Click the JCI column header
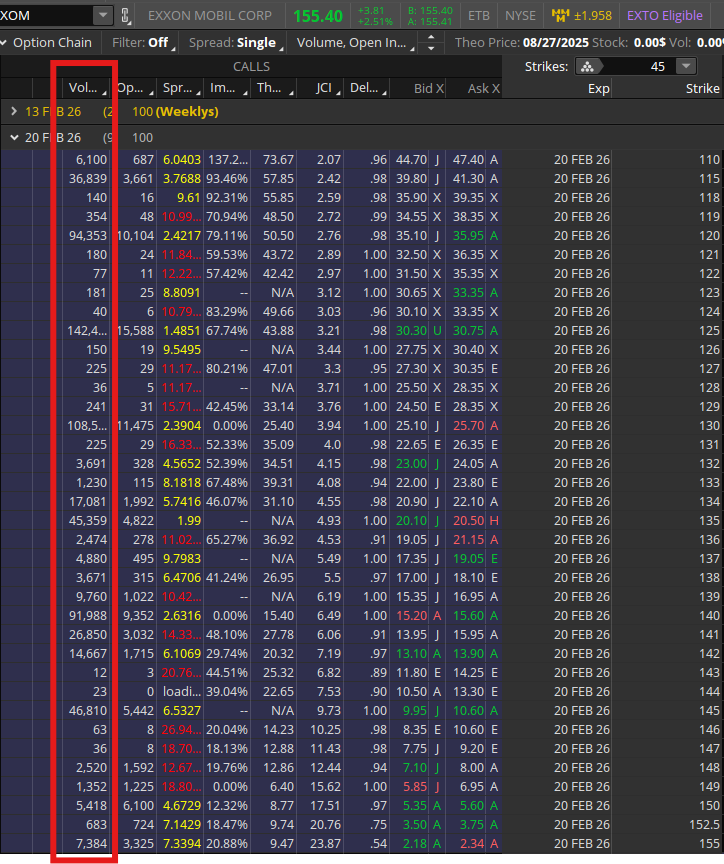724x864 pixels. point(320,88)
